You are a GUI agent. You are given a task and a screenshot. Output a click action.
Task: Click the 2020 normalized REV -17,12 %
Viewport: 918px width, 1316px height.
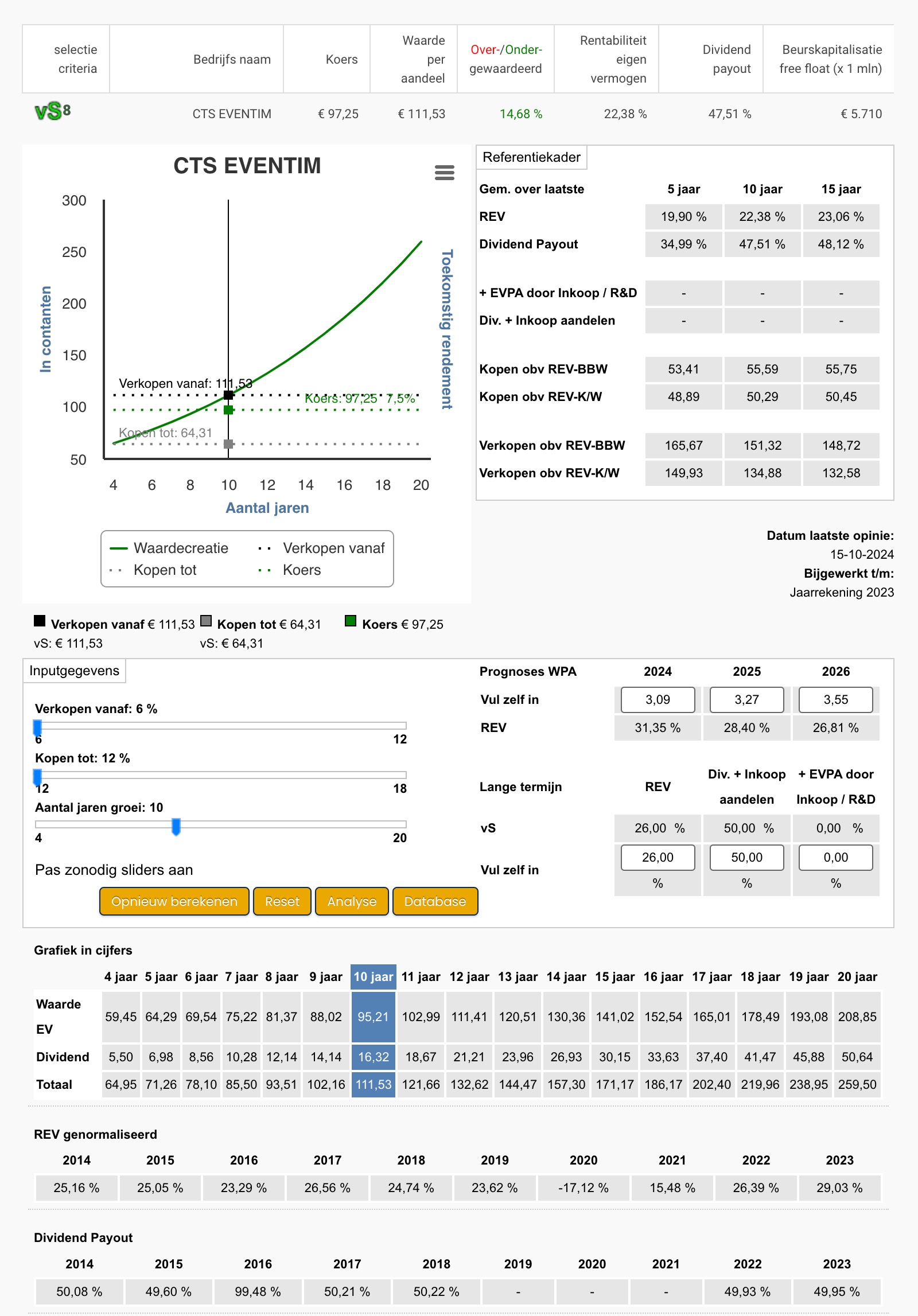click(584, 1188)
